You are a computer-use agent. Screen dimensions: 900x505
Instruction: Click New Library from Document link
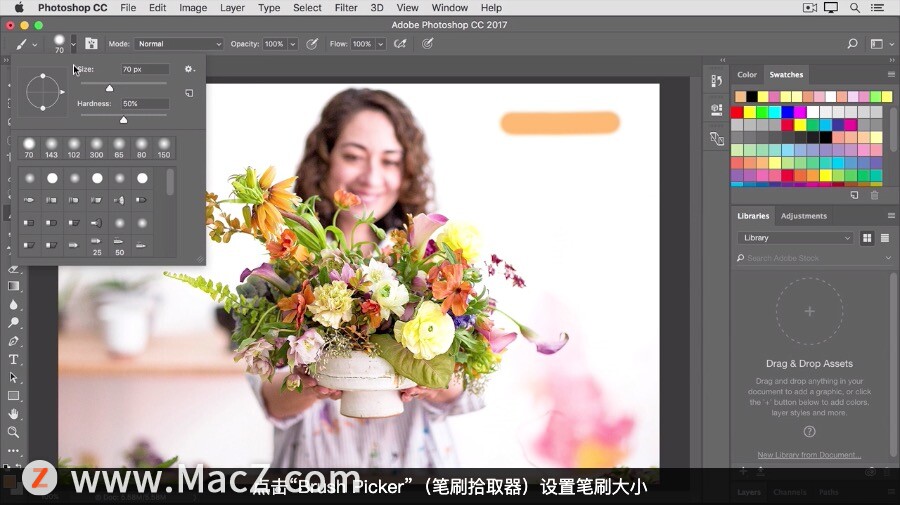pyautogui.click(x=809, y=454)
